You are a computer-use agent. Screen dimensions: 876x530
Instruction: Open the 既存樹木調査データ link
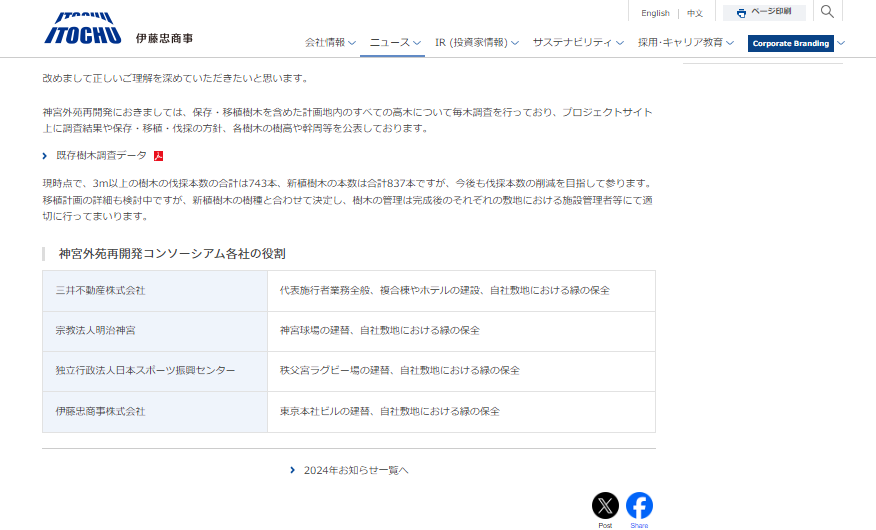point(102,156)
